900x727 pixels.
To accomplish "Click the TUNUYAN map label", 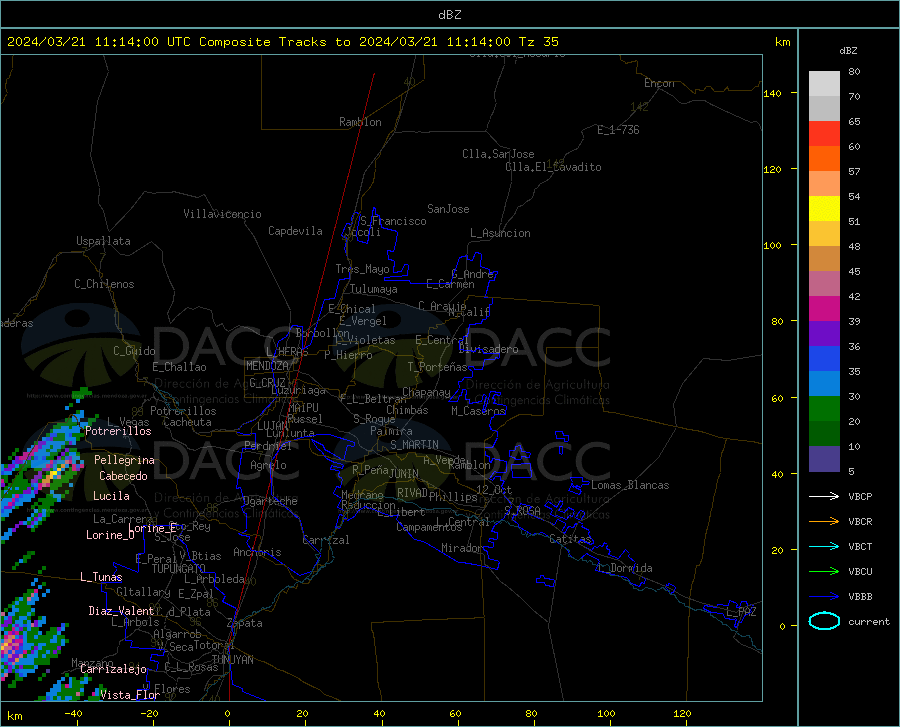I will 232,660.
